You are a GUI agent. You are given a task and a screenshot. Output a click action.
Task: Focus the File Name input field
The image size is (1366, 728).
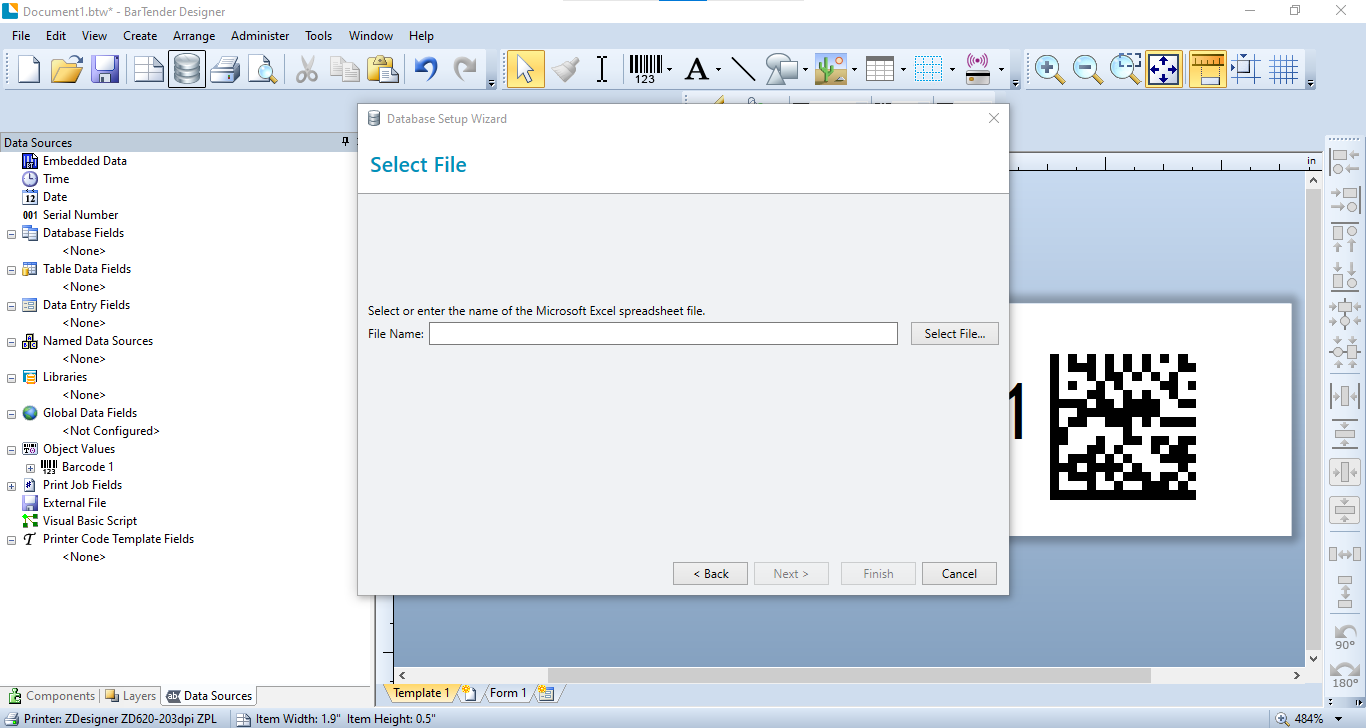(663, 334)
